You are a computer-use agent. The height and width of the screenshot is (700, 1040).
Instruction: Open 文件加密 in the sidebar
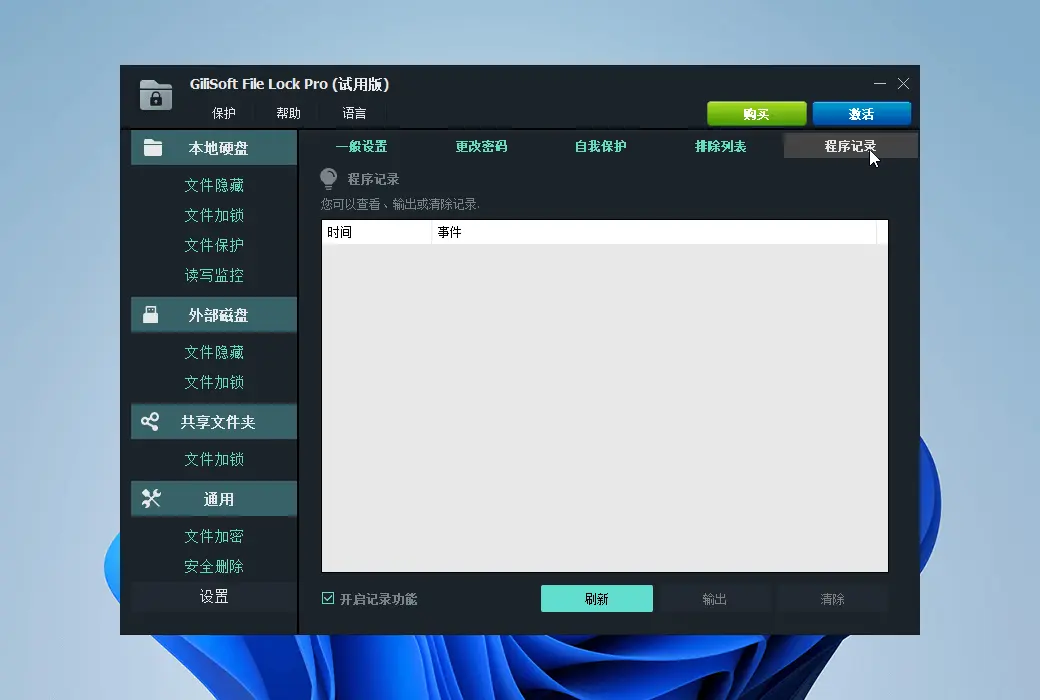[x=214, y=536]
